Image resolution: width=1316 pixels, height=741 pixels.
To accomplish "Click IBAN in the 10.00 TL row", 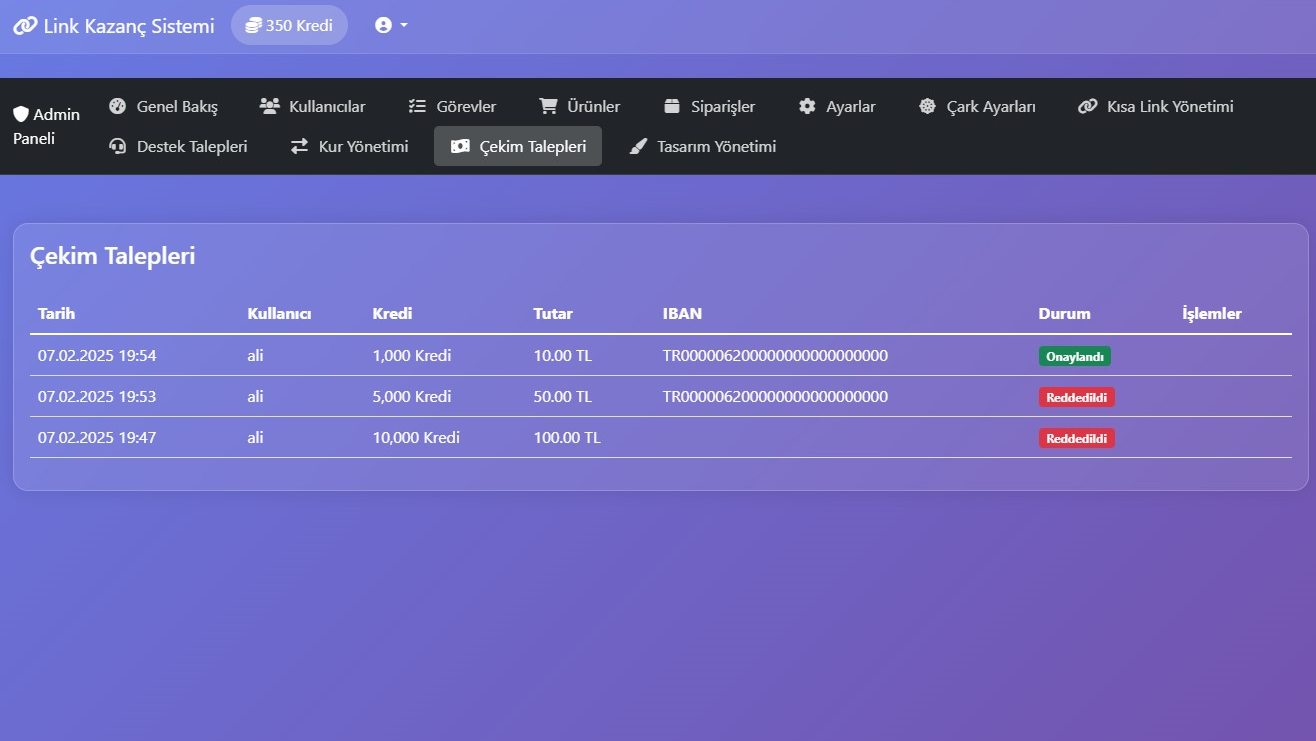I will [x=775, y=355].
